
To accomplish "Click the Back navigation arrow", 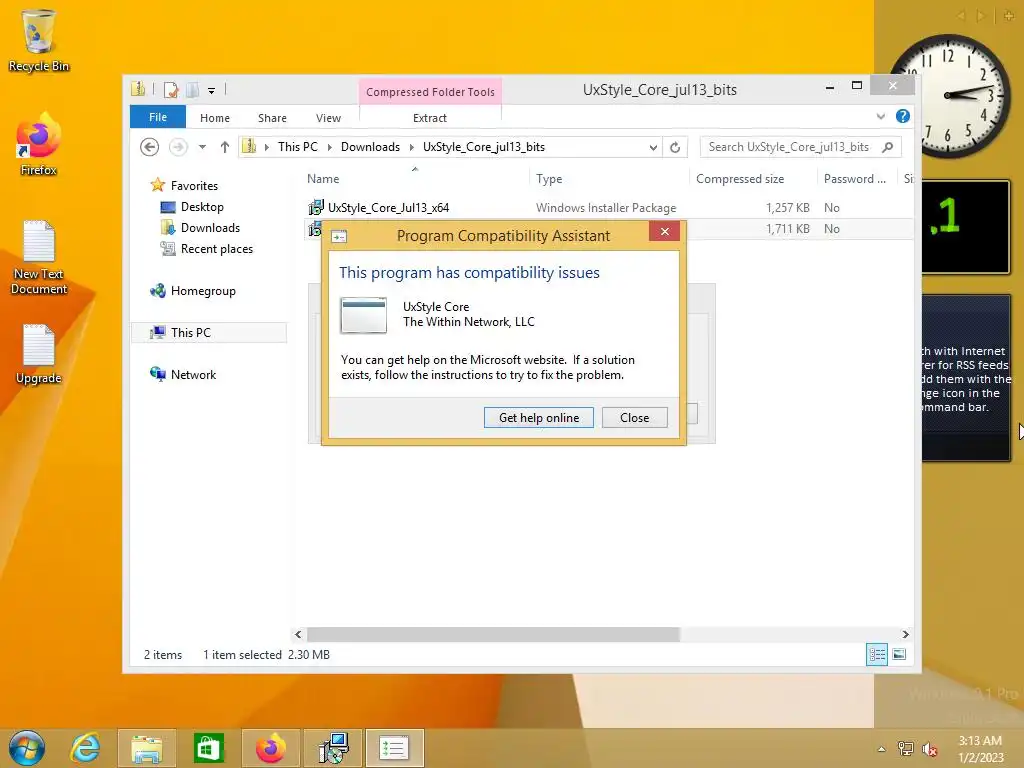I will (150, 147).
